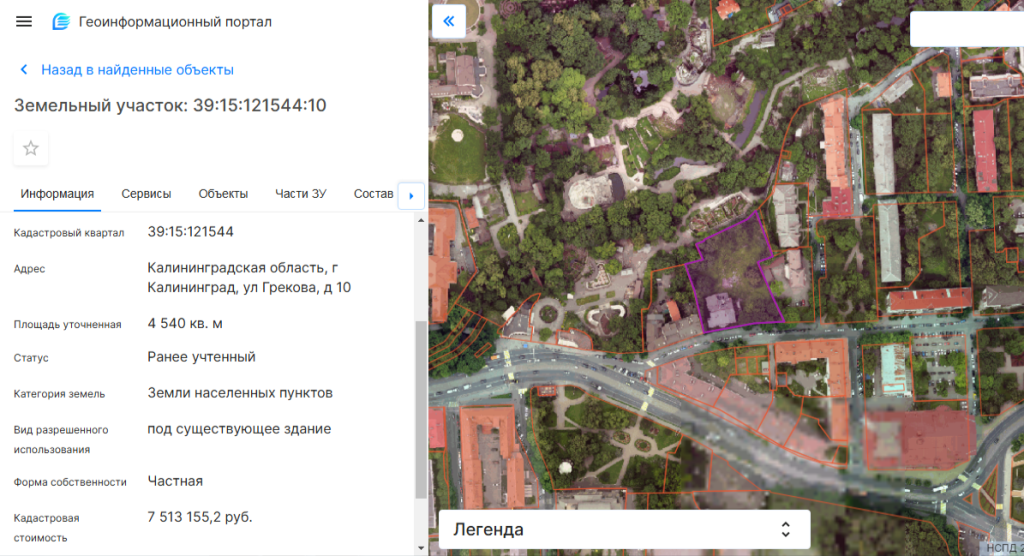1024x556 pixels.
Task: Select the Объекты tab
Action: click(223, 194)
